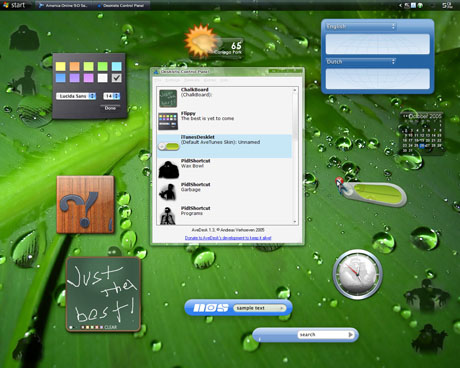
Task: Open the English language dropdown
Action: tap(360, 26)
